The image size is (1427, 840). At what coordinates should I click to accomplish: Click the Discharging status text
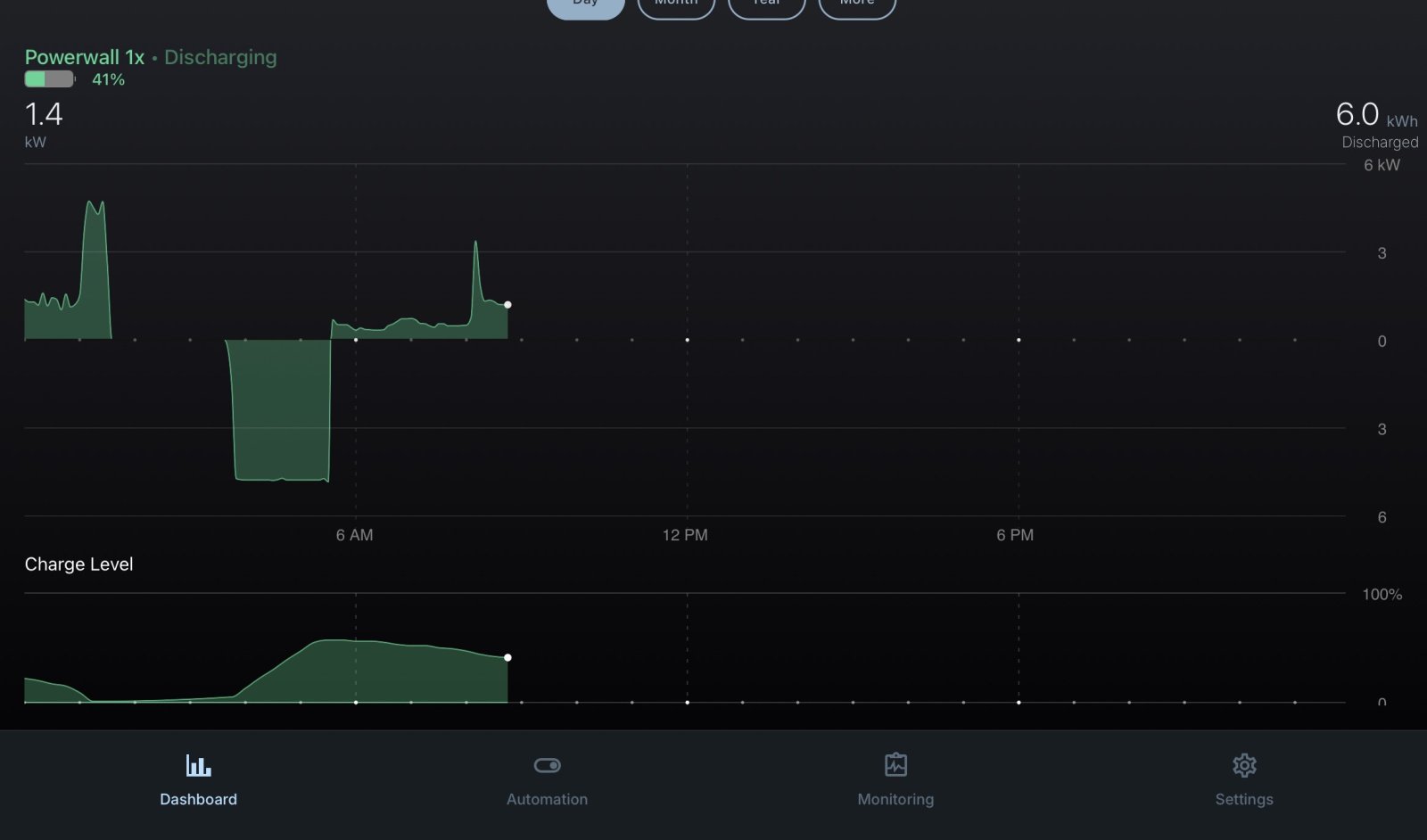220,57
